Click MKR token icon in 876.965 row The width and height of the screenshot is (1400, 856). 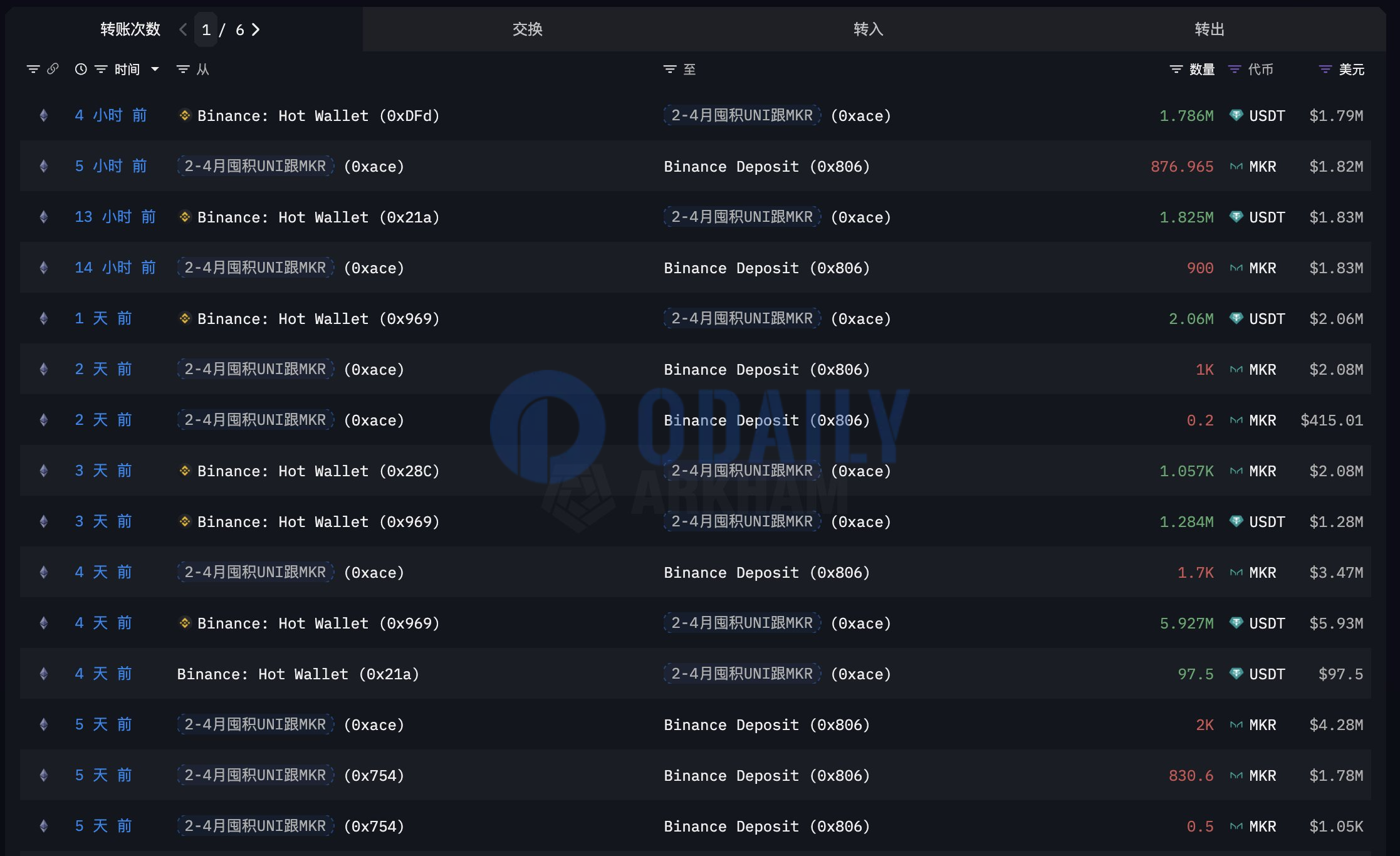click(1236, 166)
